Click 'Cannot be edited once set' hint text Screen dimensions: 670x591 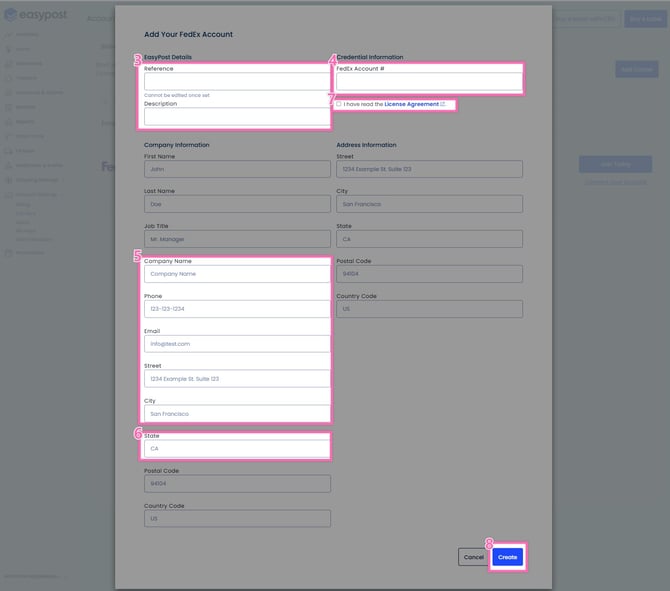click(177, 95)
